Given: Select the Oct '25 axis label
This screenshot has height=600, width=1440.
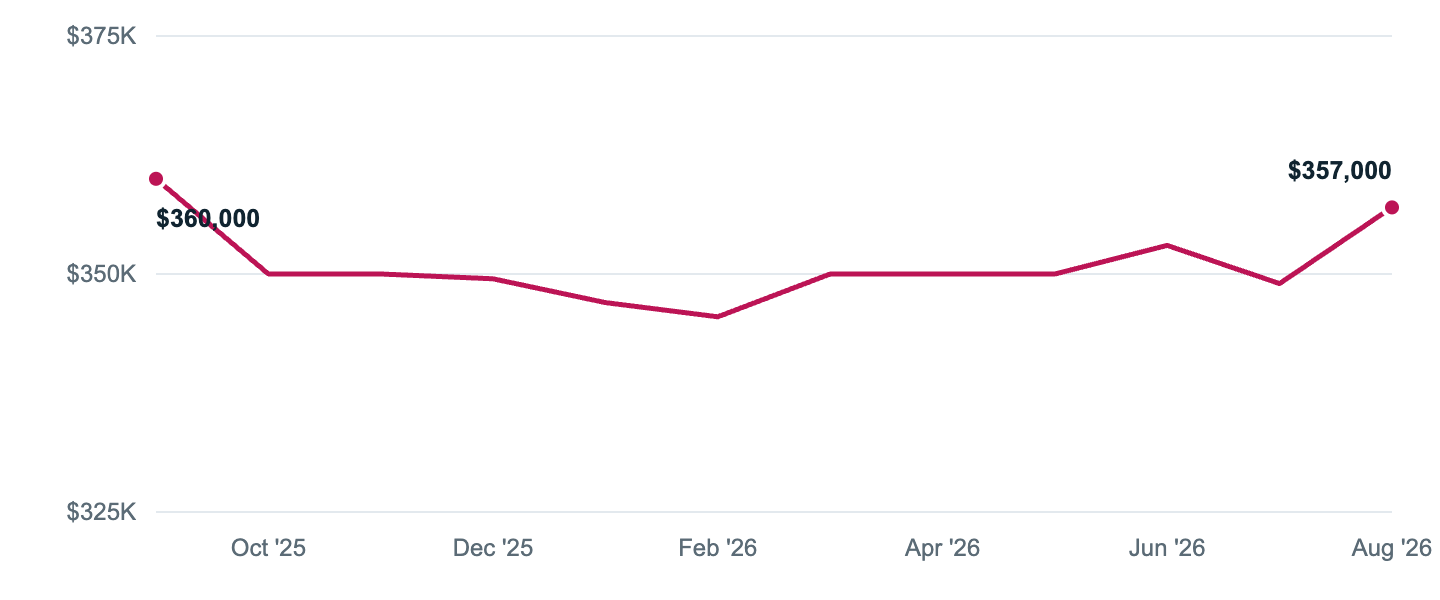Looking at the screenshot, I should point(268,548).
